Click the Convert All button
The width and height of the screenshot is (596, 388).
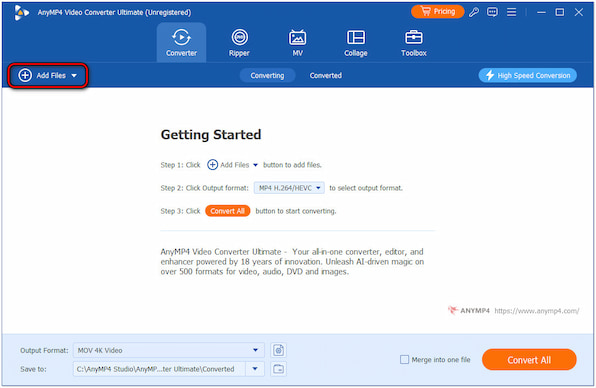529,359
